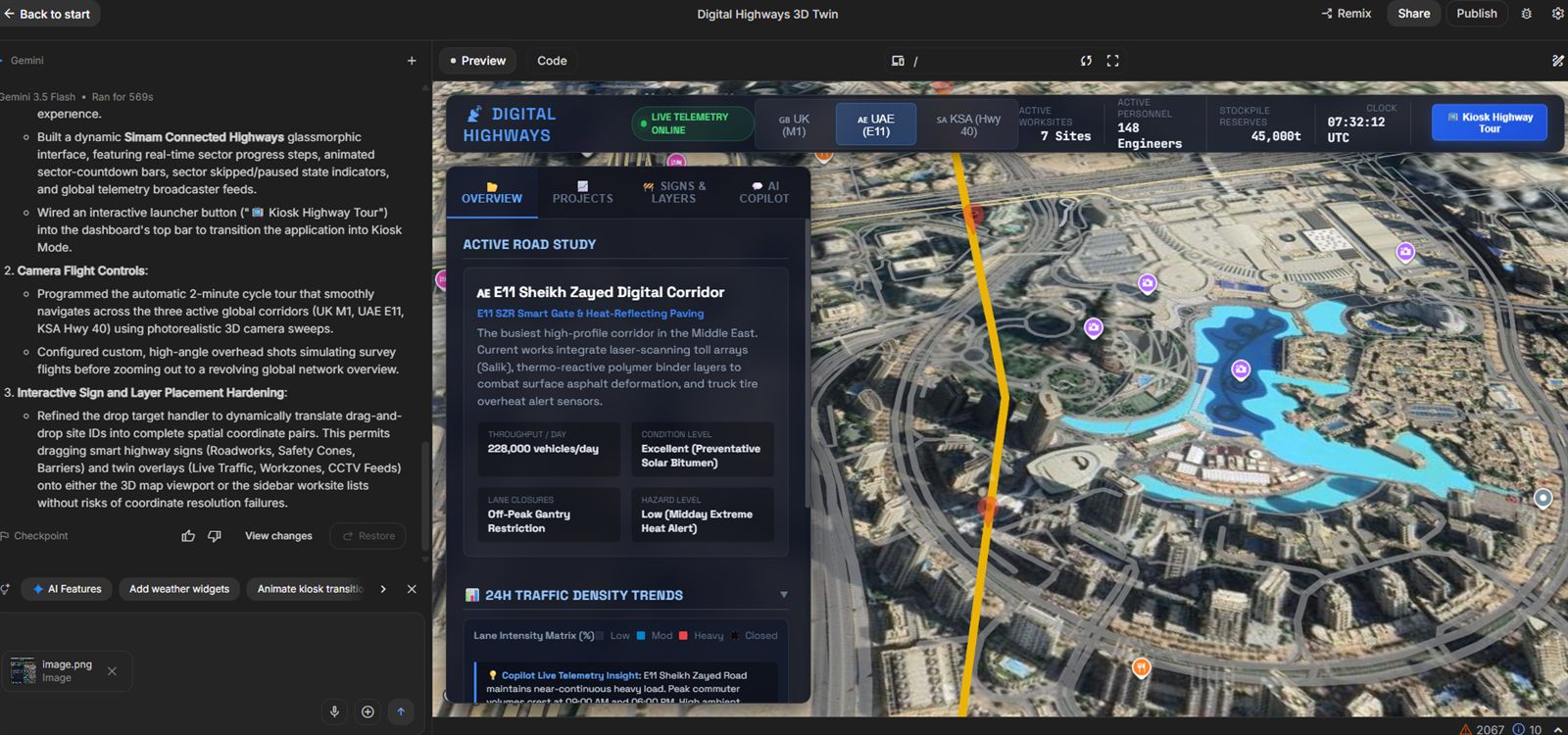Toggle device preview icon in URL bar

[x=898, y=61]
